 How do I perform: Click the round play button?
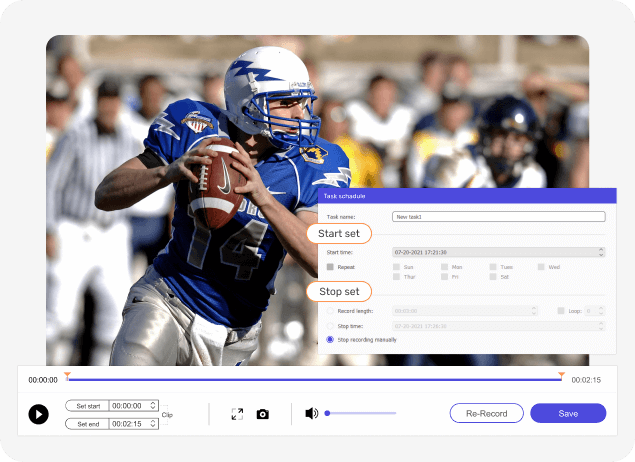tap(38, 414)
